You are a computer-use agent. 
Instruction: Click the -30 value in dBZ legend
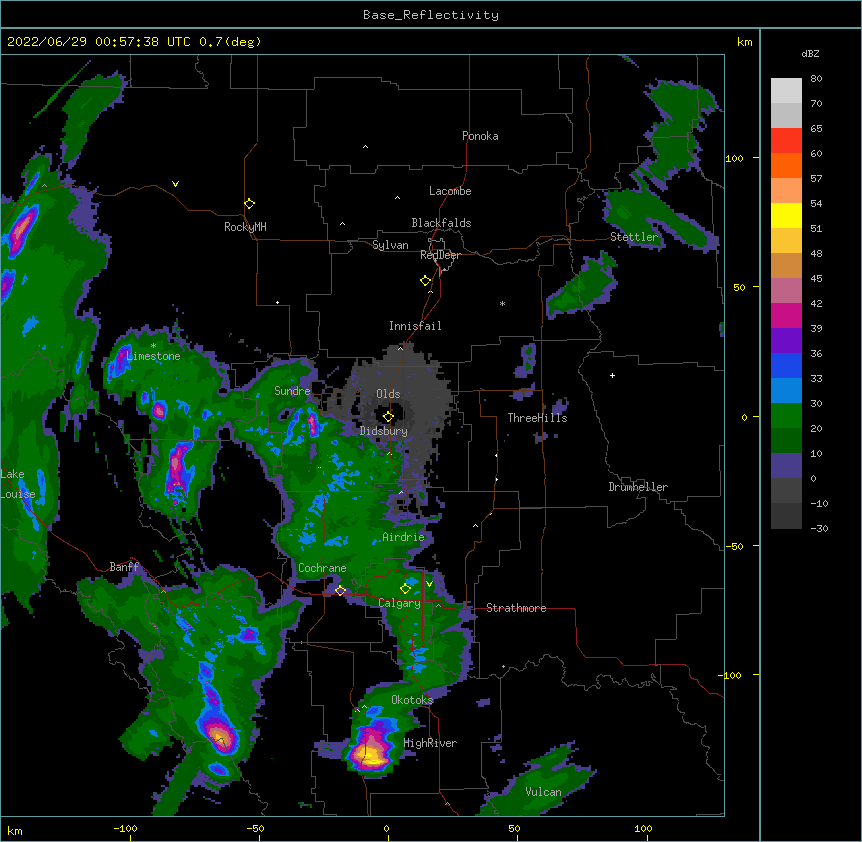(x=819, y=529)
